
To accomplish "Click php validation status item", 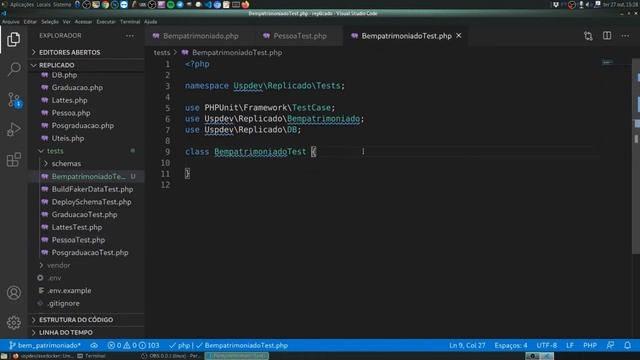I will pos(180,345).
